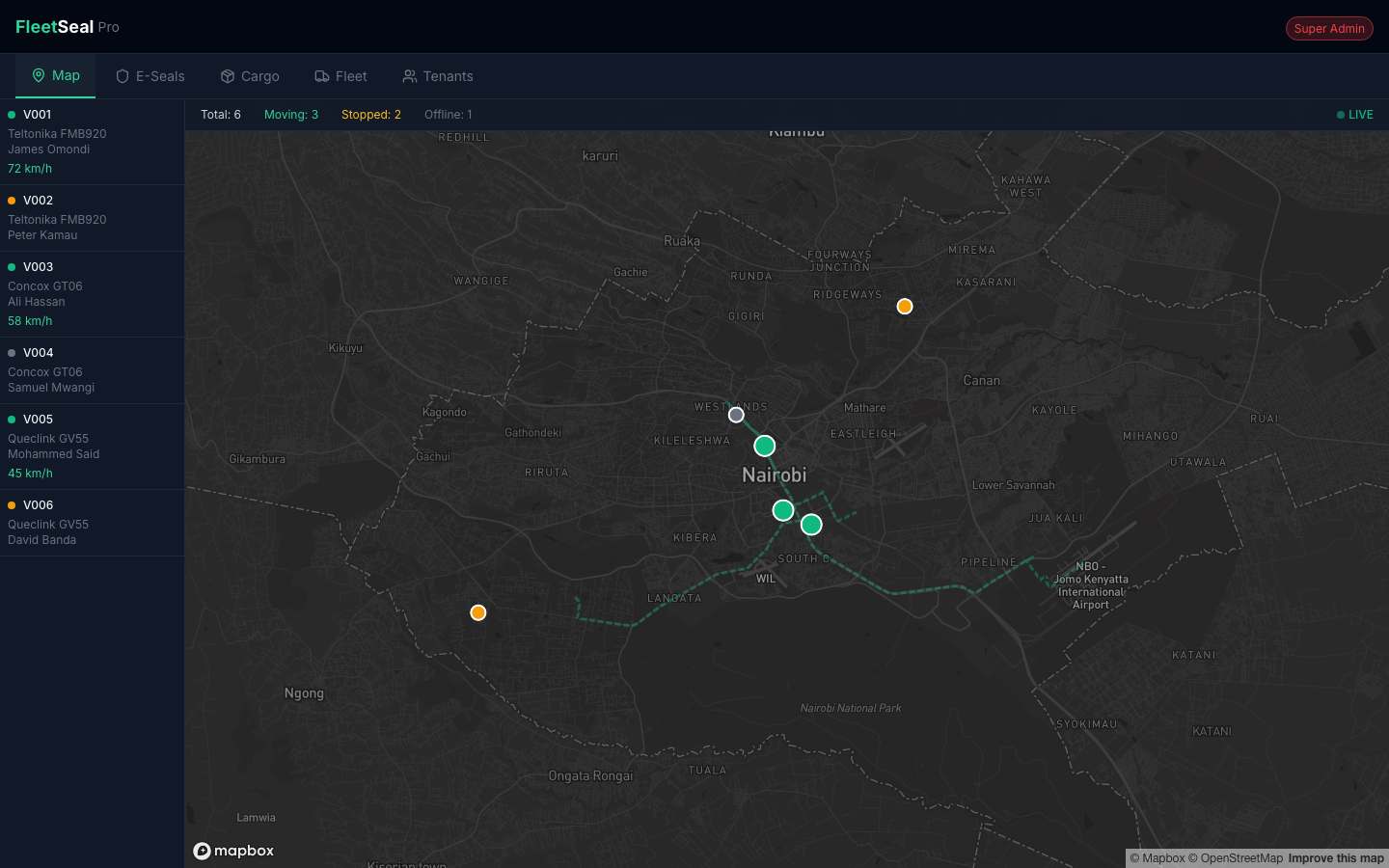The image size is (1389, 868).
Task: Click the Moving: 3 counter
Action: 291,115
